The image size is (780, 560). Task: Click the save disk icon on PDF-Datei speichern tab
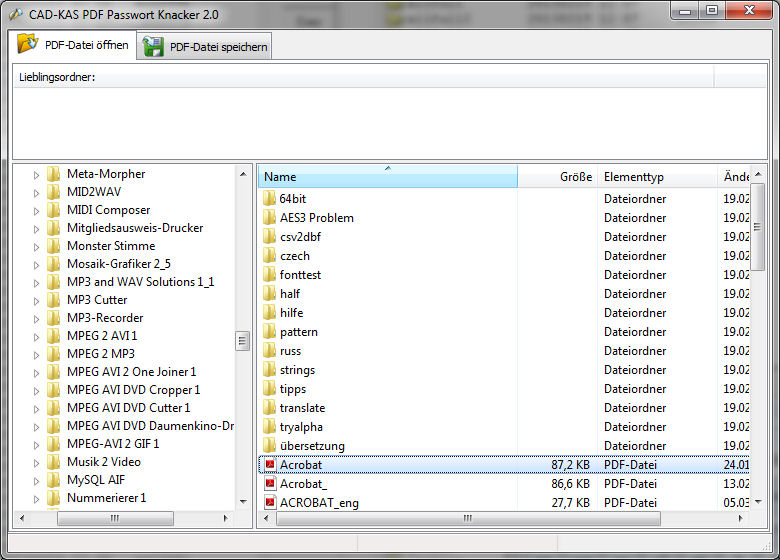(x=154, y=46)
